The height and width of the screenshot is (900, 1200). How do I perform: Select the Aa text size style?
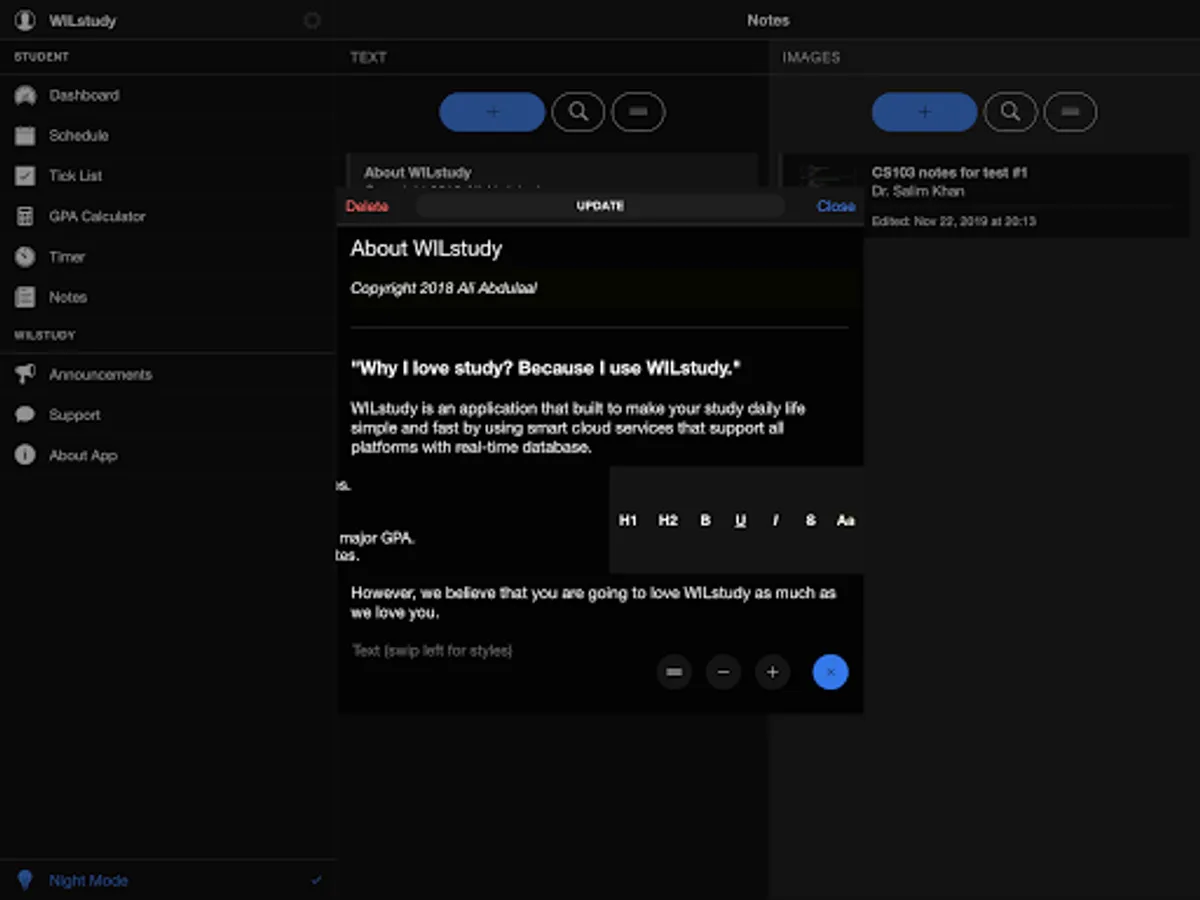pyautogui.click(x=845, y=520)
